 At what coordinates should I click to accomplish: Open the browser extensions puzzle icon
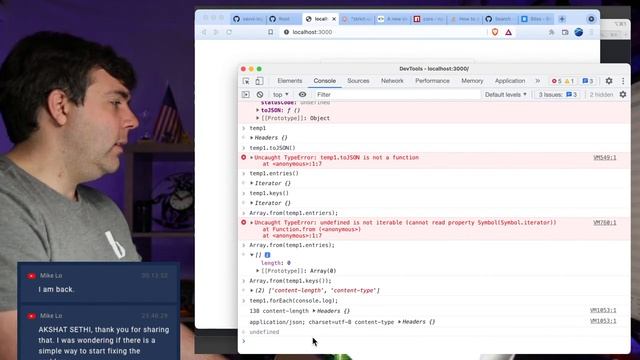(551, 32)
